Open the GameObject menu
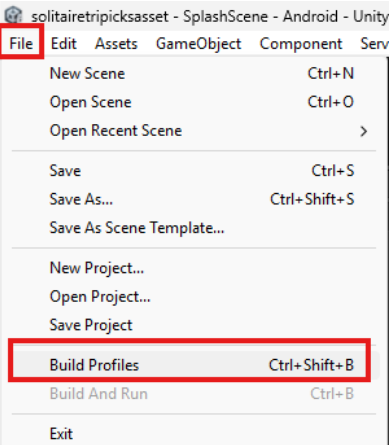389x445 pixels. point(199,43)
